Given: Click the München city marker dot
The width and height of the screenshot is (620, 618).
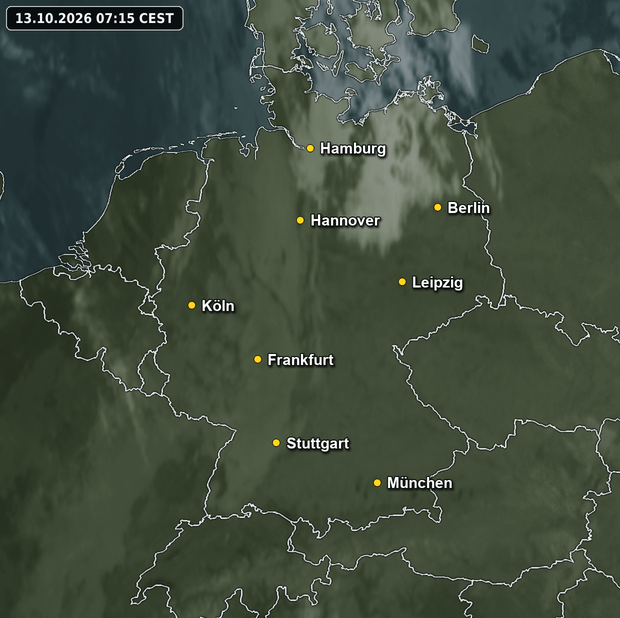Looking at the screenshot, I should tap(377, 483).
